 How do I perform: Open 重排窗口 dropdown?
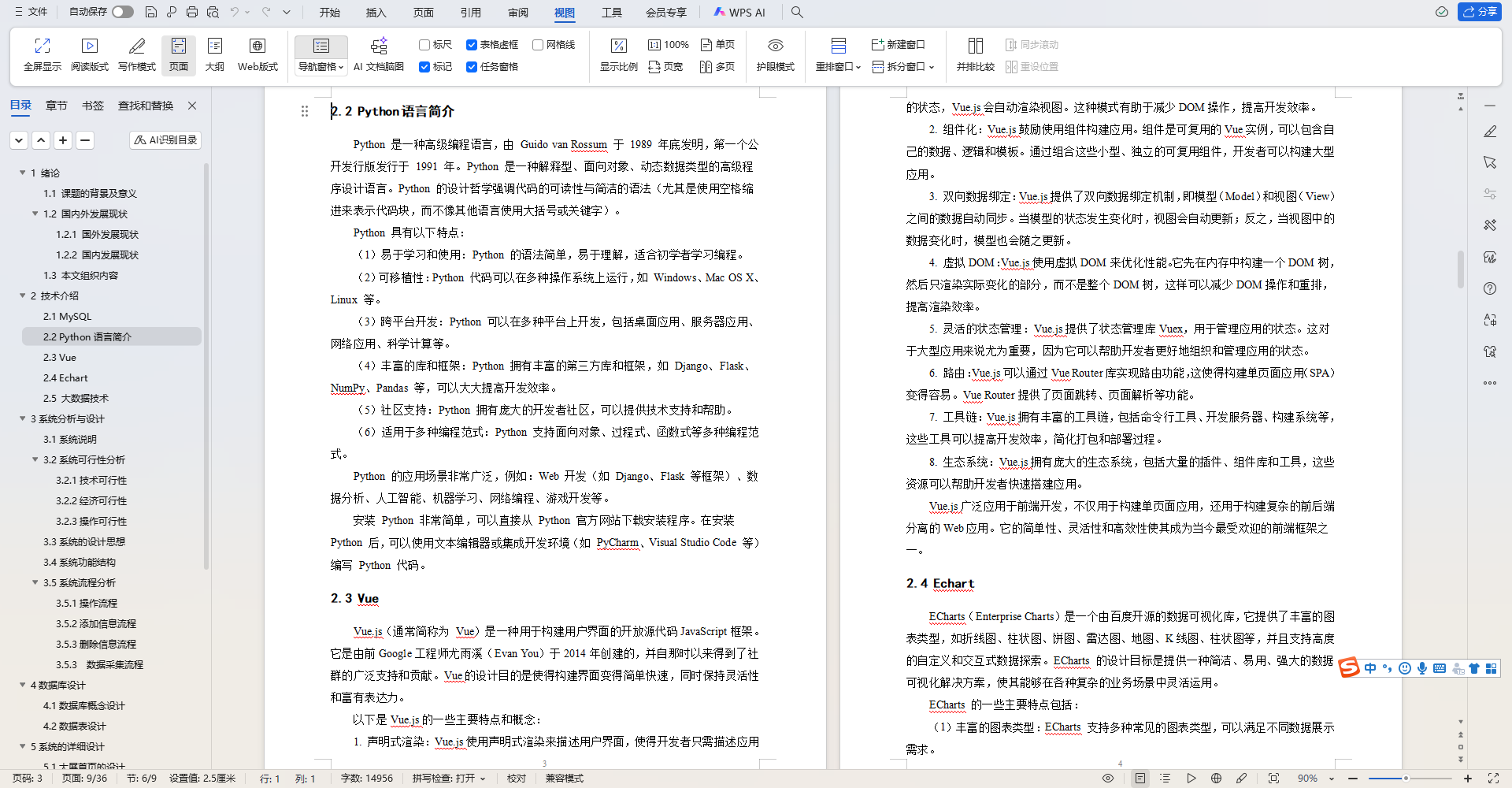838,67
